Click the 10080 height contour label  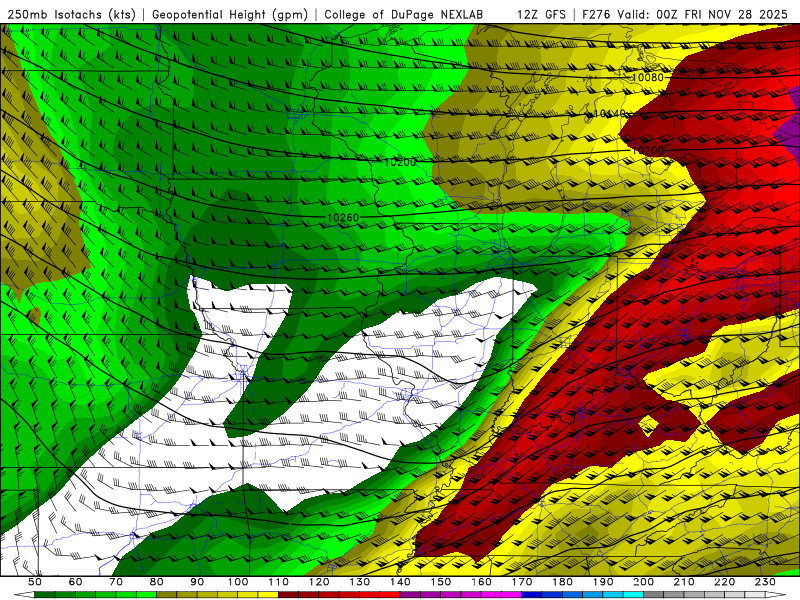pos(647,77)
